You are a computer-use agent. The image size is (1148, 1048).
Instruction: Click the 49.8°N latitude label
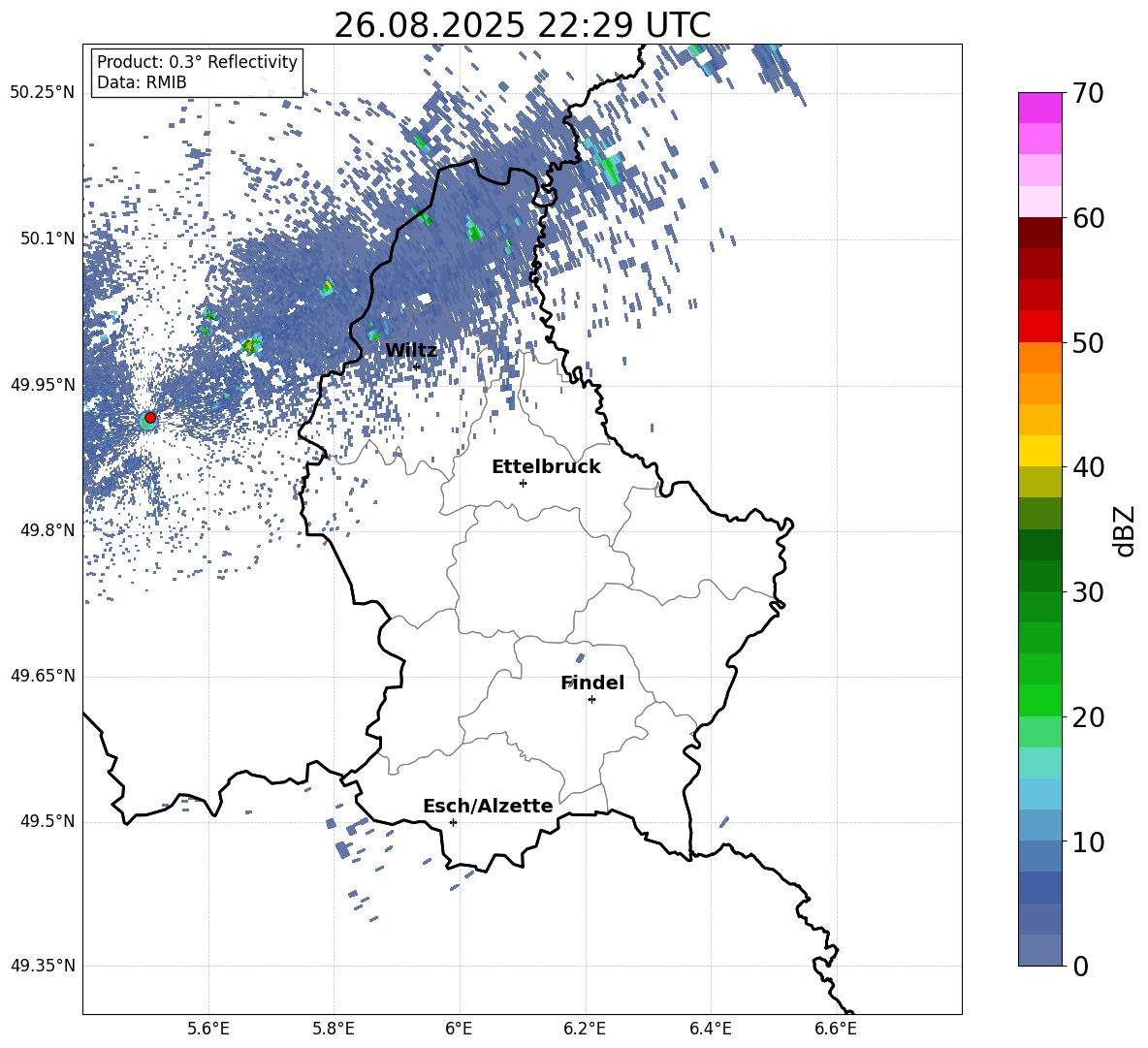(x=47, y=530)
